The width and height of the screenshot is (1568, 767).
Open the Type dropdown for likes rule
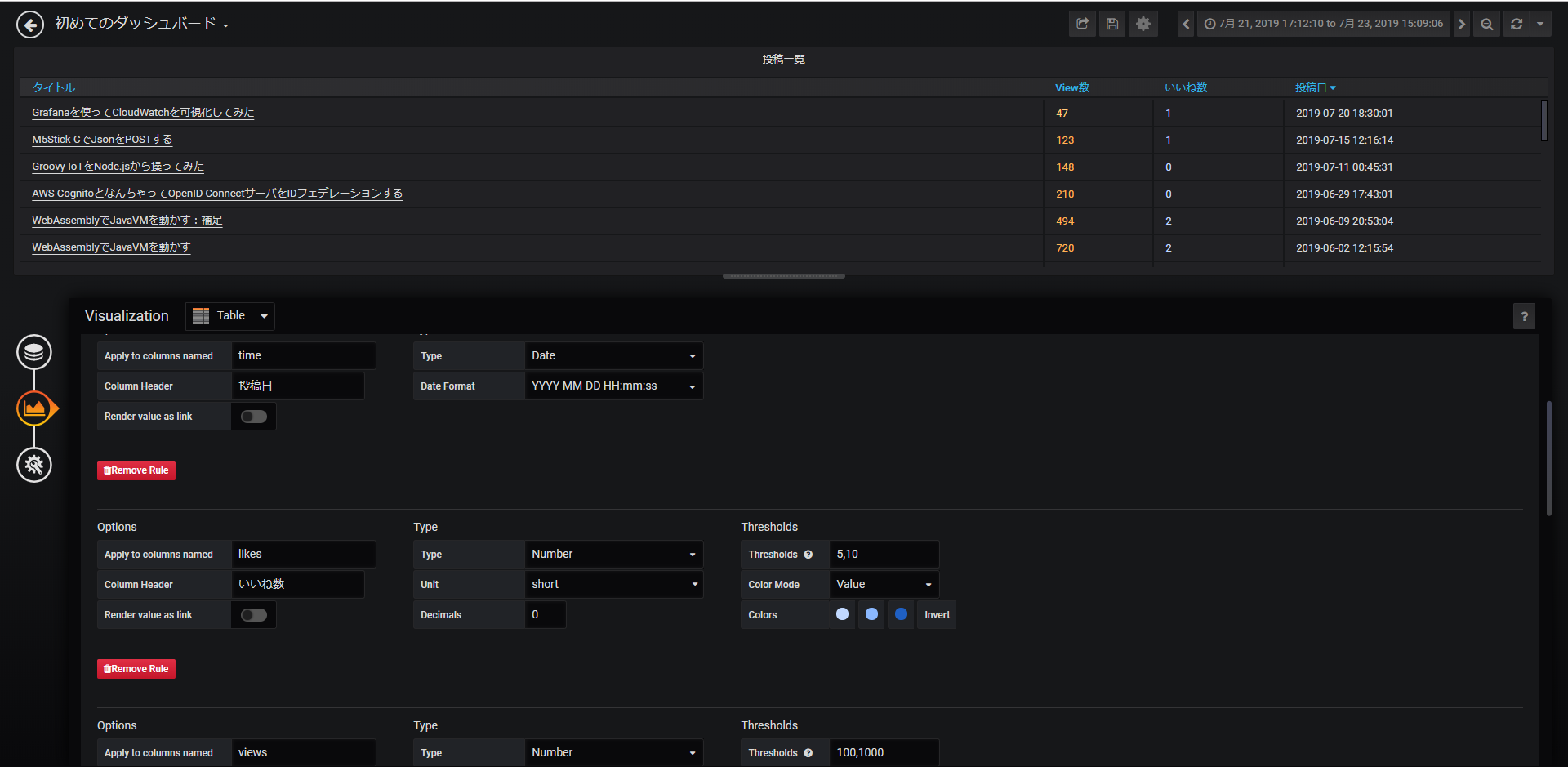coord(613,555)
